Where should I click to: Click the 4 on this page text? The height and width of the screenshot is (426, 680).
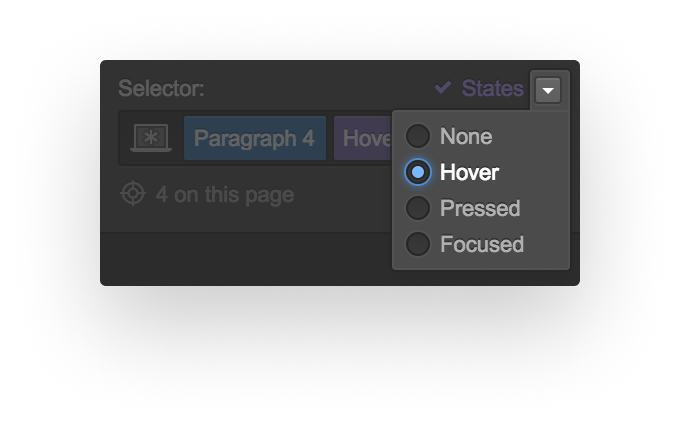(x=225, y=194)
